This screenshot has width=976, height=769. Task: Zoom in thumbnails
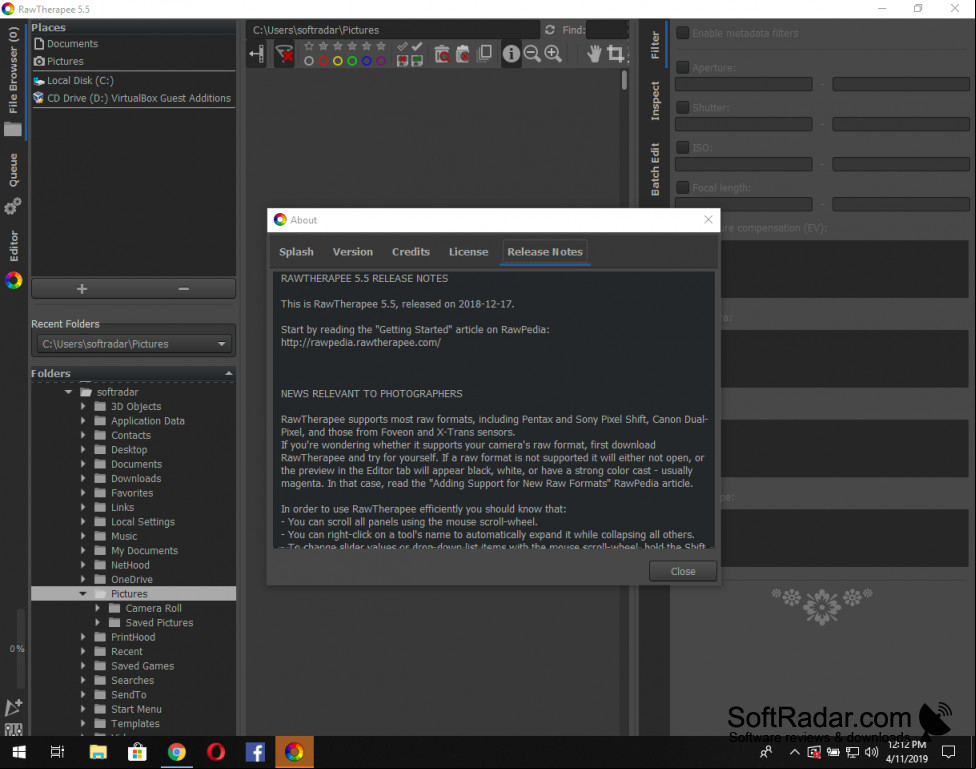553,54
